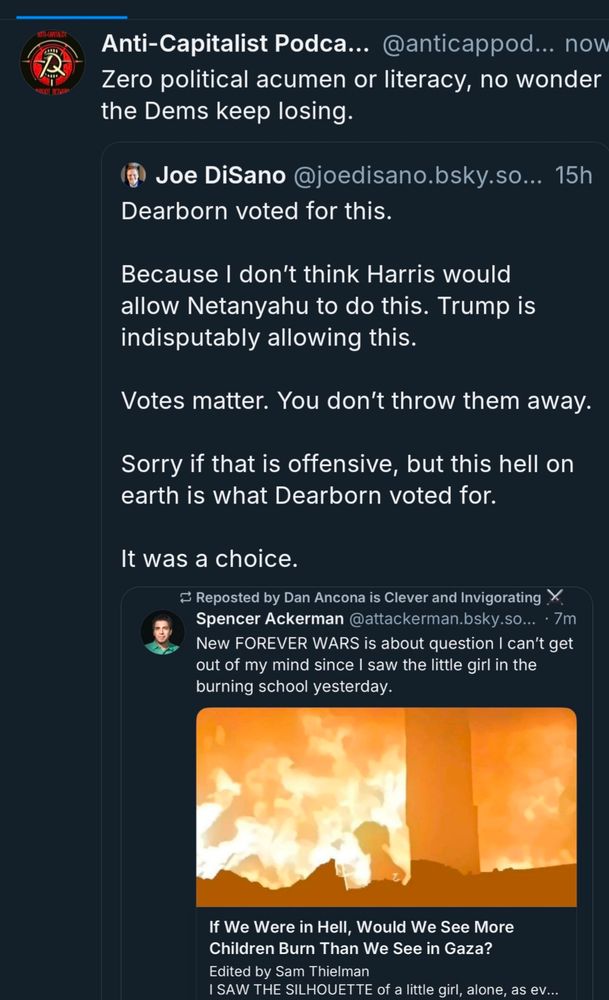The width and height of the screenshot is (609, 1000).
Task: Click the 'Zero political acumen' post text
Action: [x=351, y=95]
